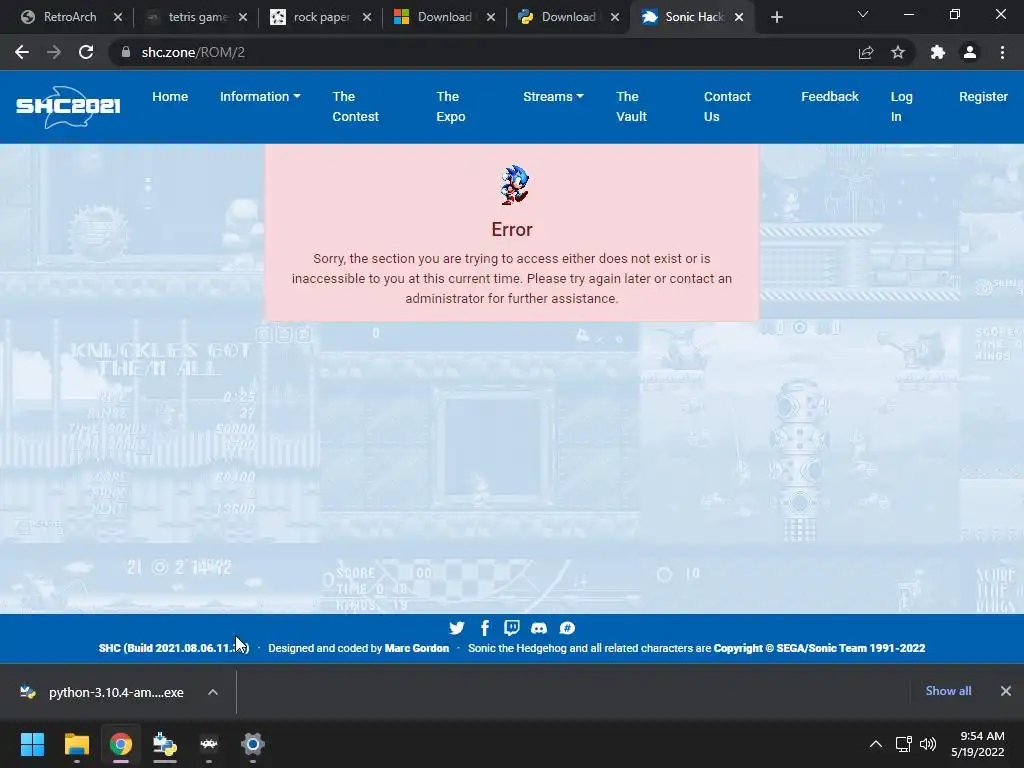The image size is (1024, 768).
Task: Click Show all downloads
Action: (x=948, y=691)
